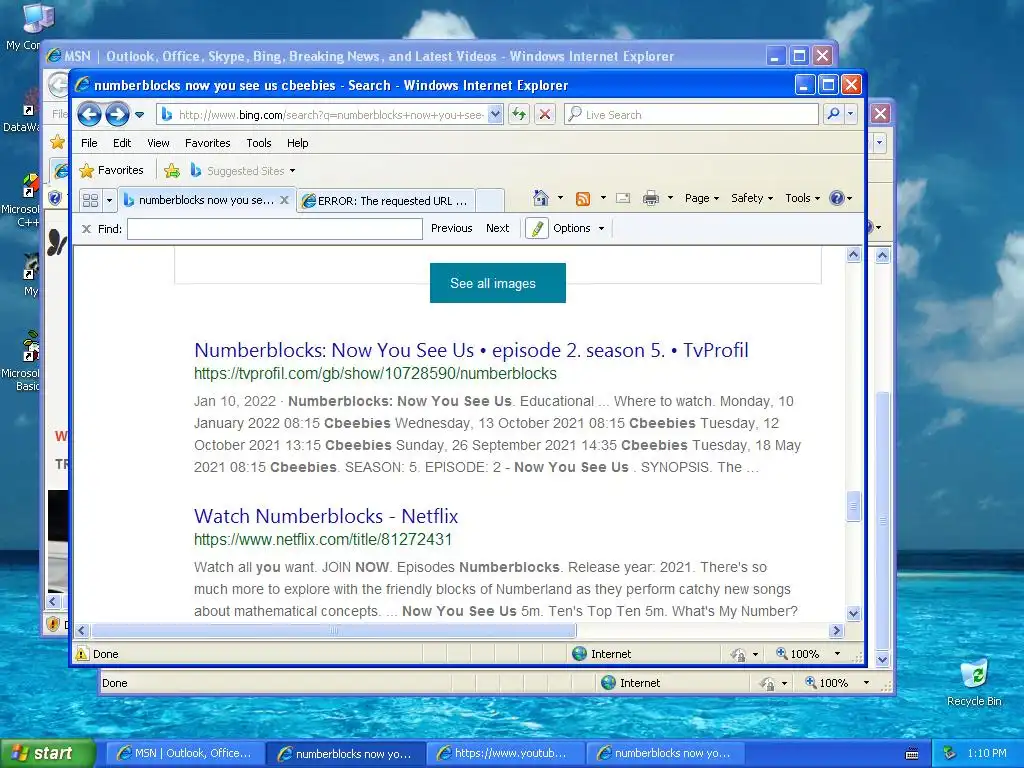This screenshot has width=1024, height=768.
Task: Print page using the printer icon
Action: point(650,199)
